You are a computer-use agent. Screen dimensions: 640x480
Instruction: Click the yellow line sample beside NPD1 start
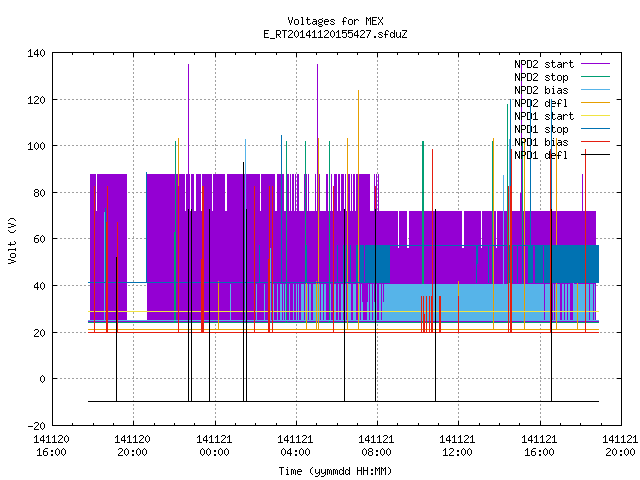click(x=596, y=116)
